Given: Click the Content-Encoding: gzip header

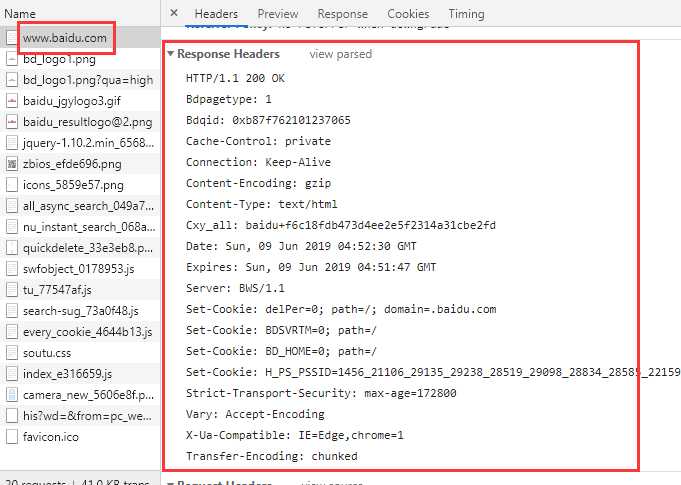Looking at the screenshot, I should [x=258, y=183].
